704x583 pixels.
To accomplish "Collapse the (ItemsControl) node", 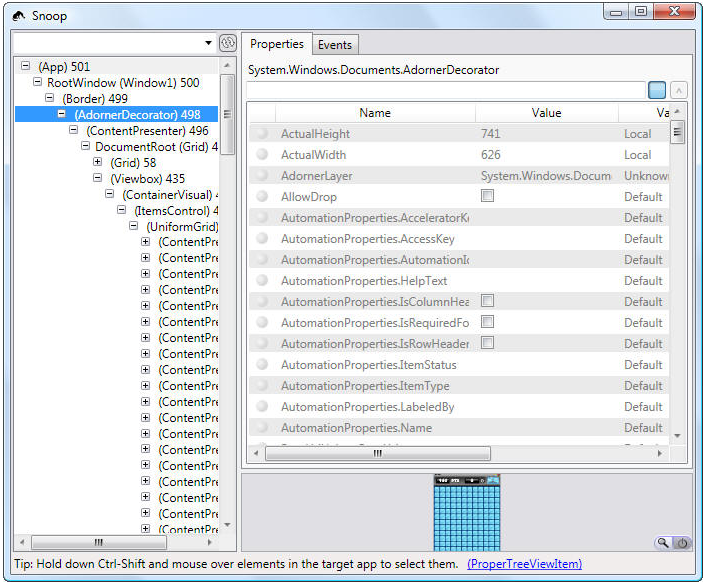I will (121, 210).
